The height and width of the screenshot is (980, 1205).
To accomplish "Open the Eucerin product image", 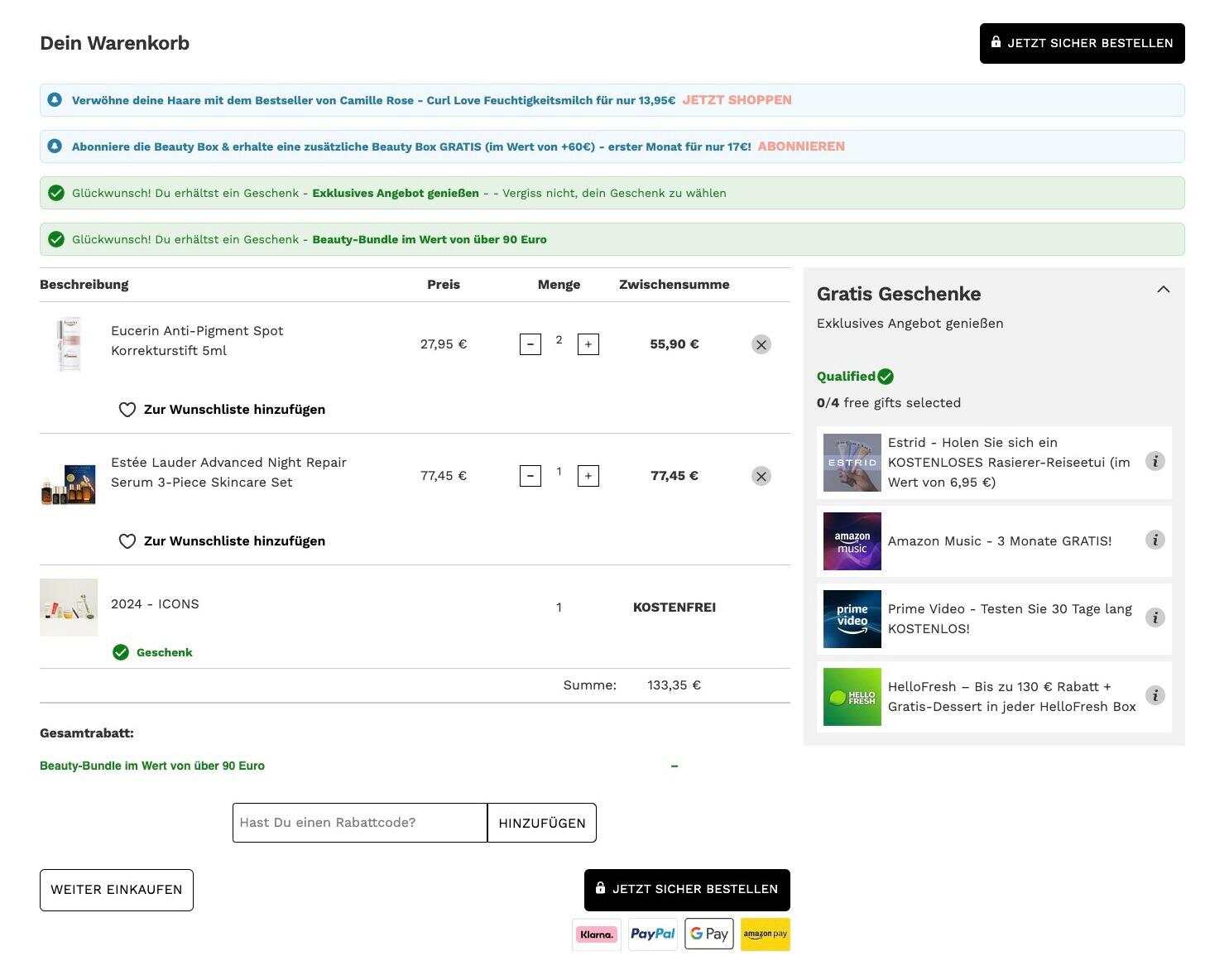I will (x=69, y=344).
